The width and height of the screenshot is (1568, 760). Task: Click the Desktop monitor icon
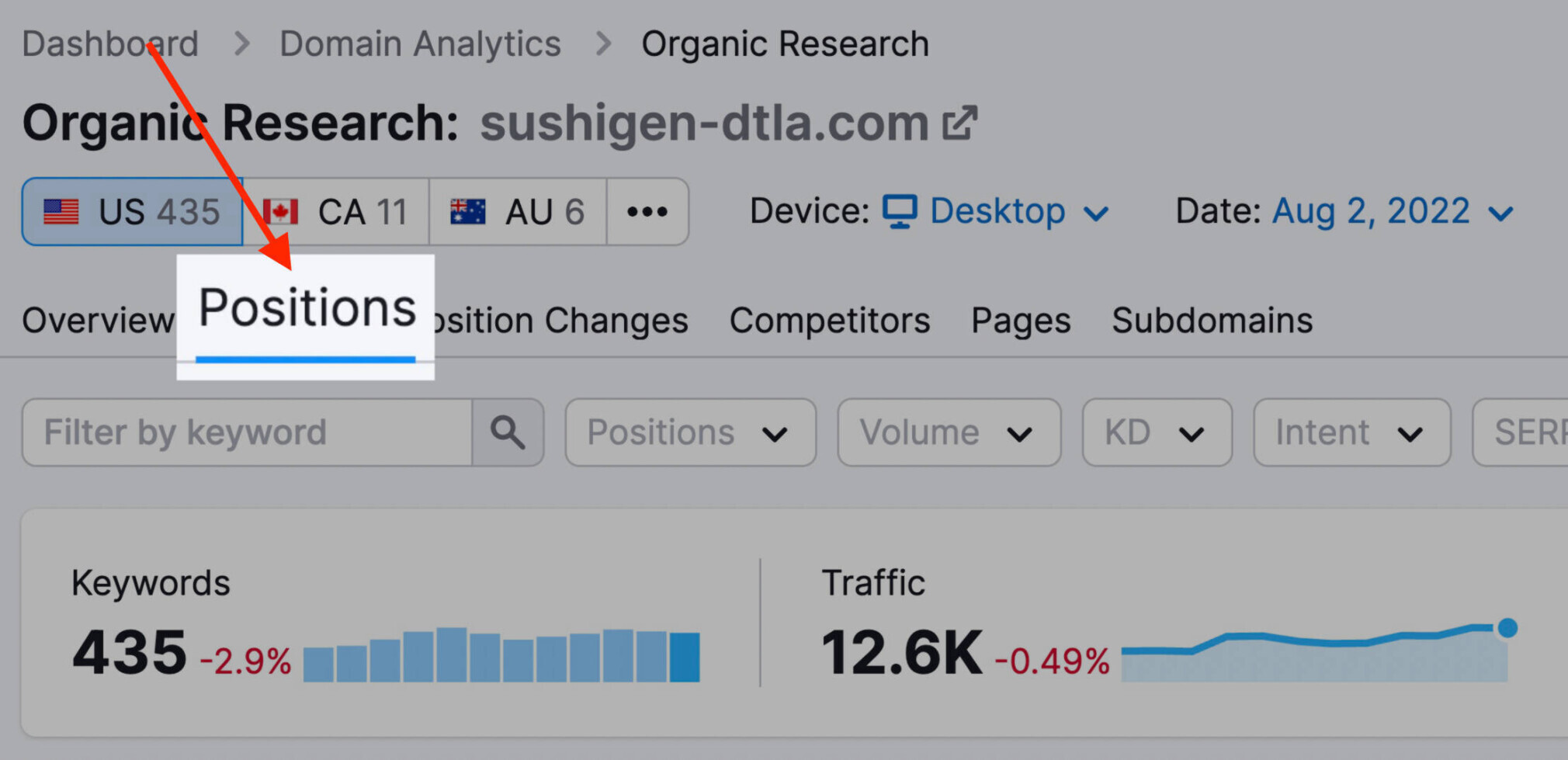point(900,211)
